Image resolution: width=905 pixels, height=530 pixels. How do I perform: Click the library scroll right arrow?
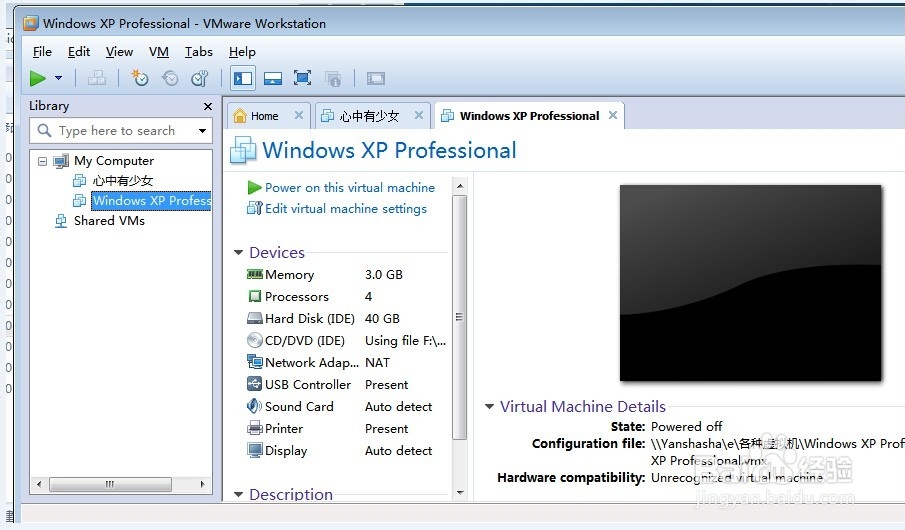[203, 484]
